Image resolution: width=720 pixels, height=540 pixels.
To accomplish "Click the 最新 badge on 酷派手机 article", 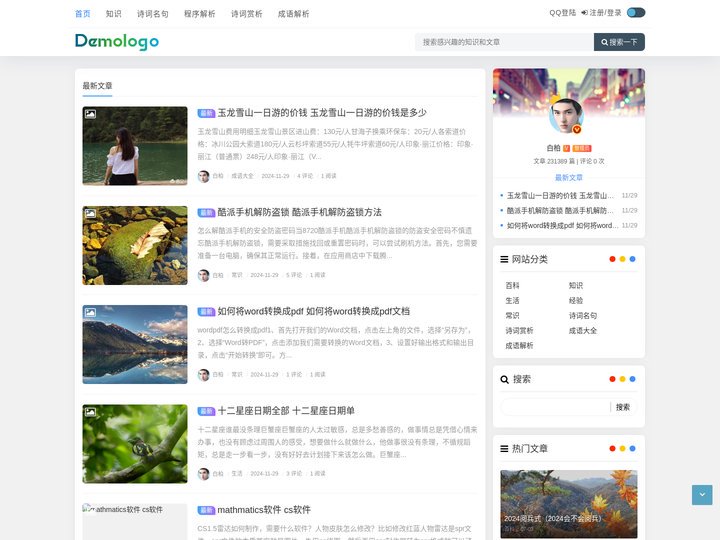I will 206,213.
